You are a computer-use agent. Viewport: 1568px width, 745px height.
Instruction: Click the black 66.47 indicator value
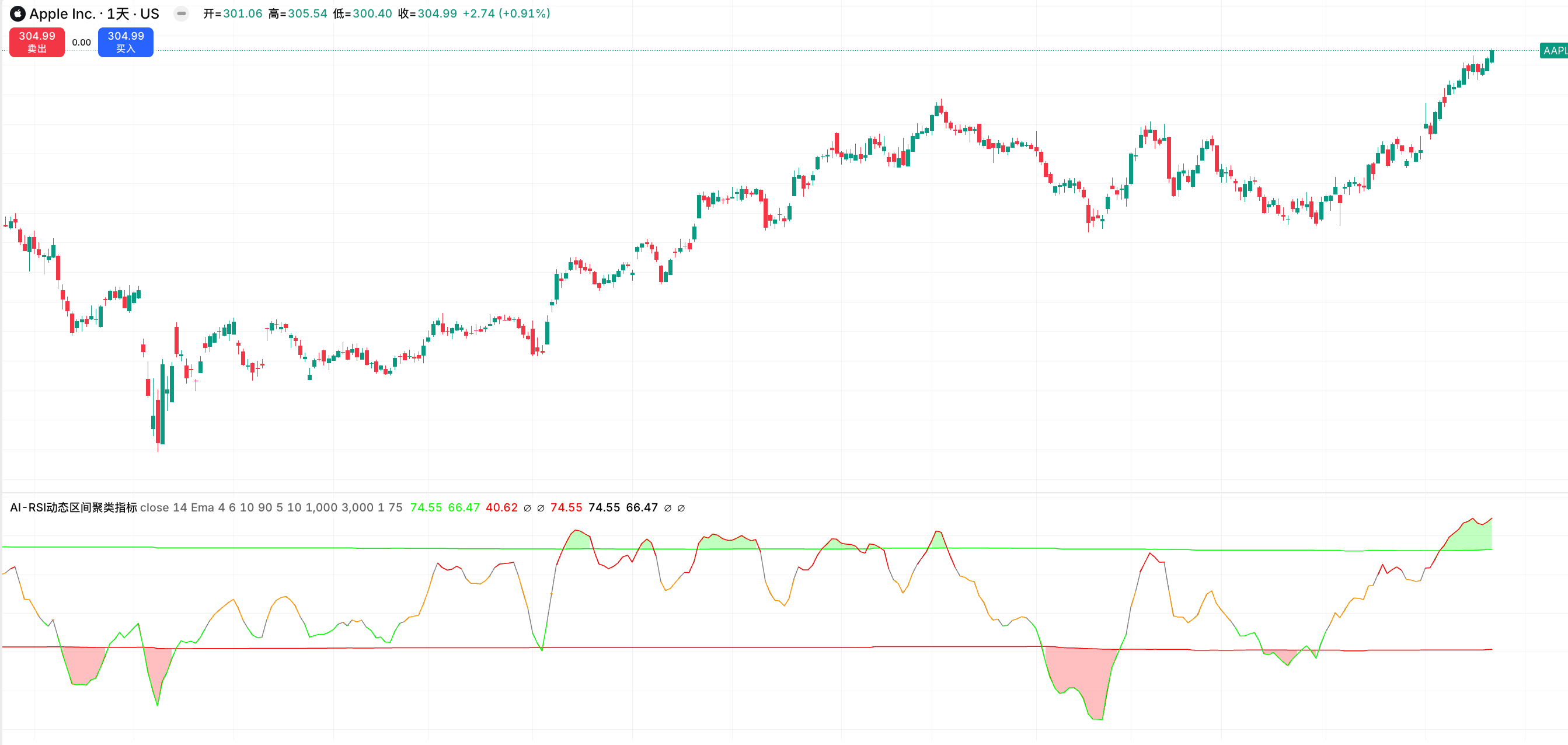coord(642,507)
